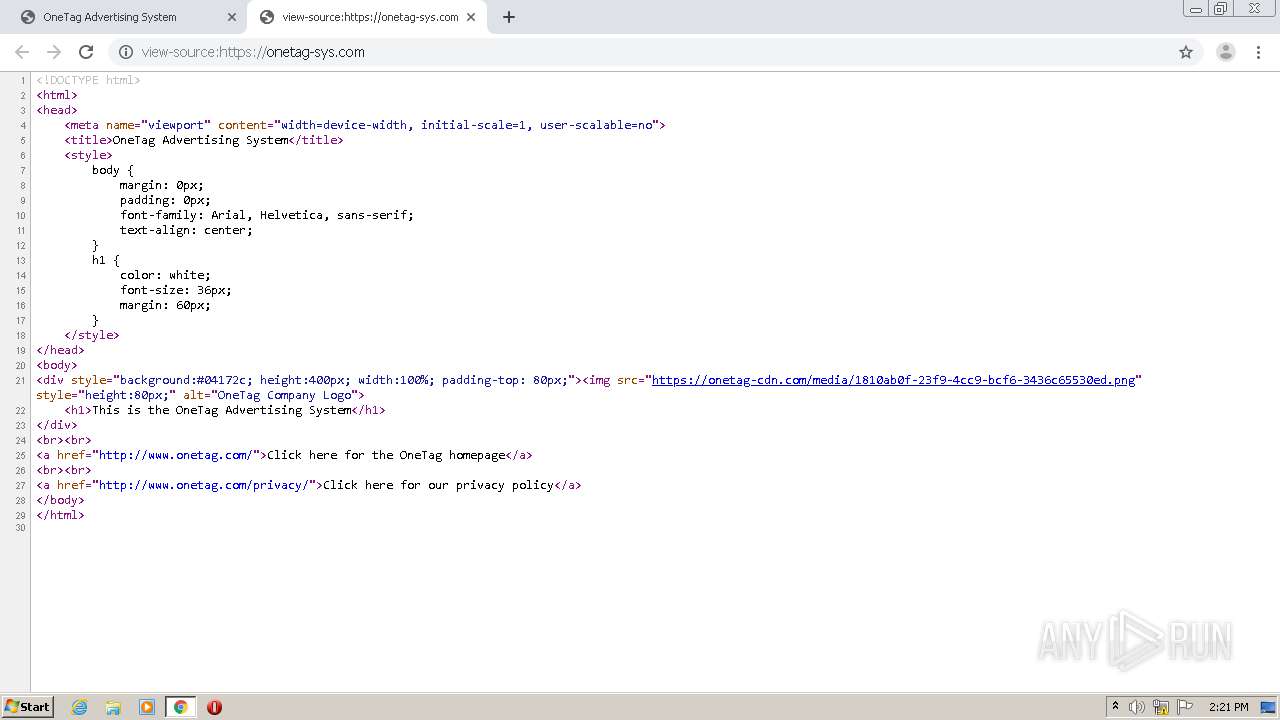Close the OneTag Advertising System tab
The width and height of the screenshot is (1280, 720).
(x=232, y=17)
